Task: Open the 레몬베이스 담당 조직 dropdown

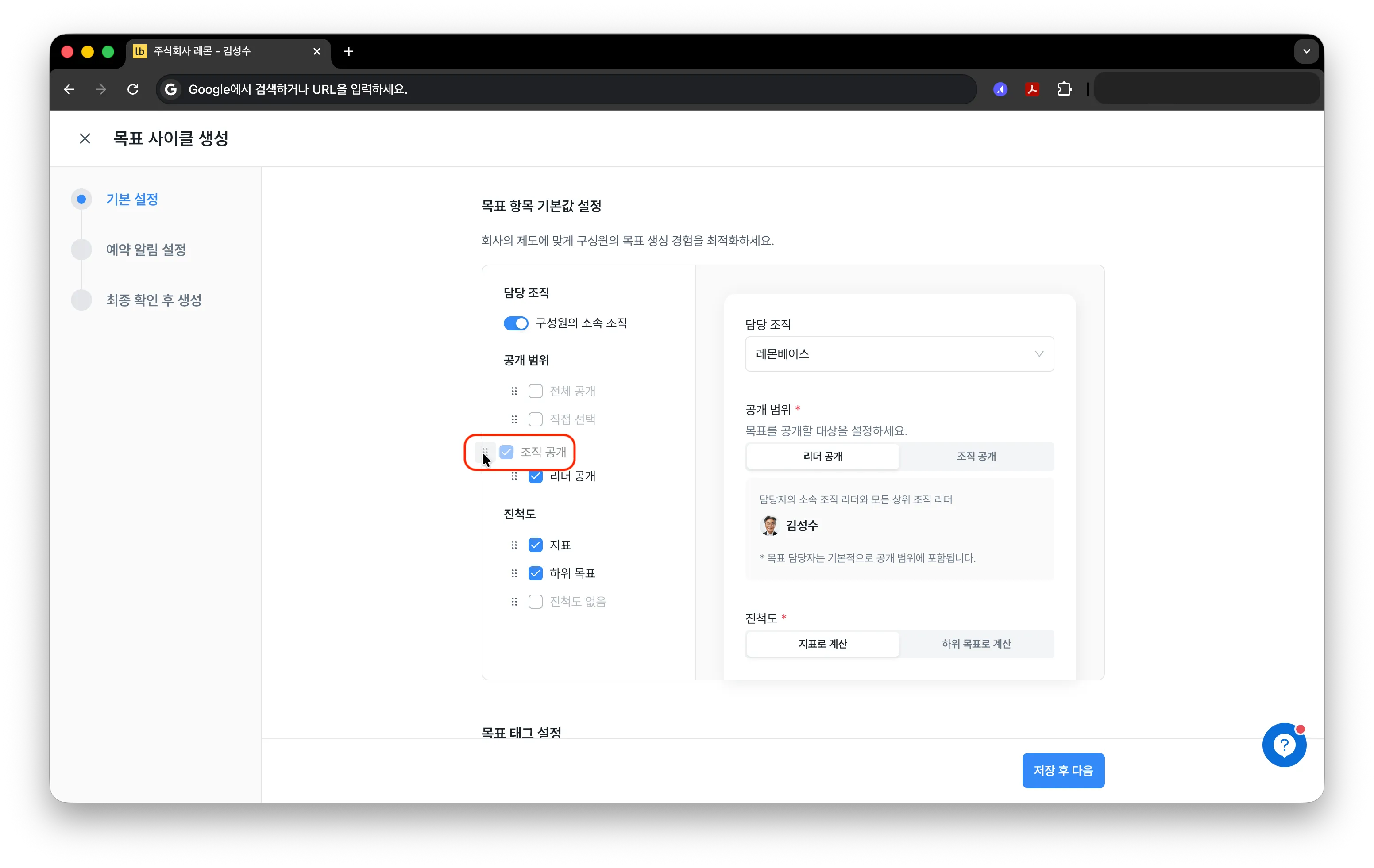Action: coord(899,354)
